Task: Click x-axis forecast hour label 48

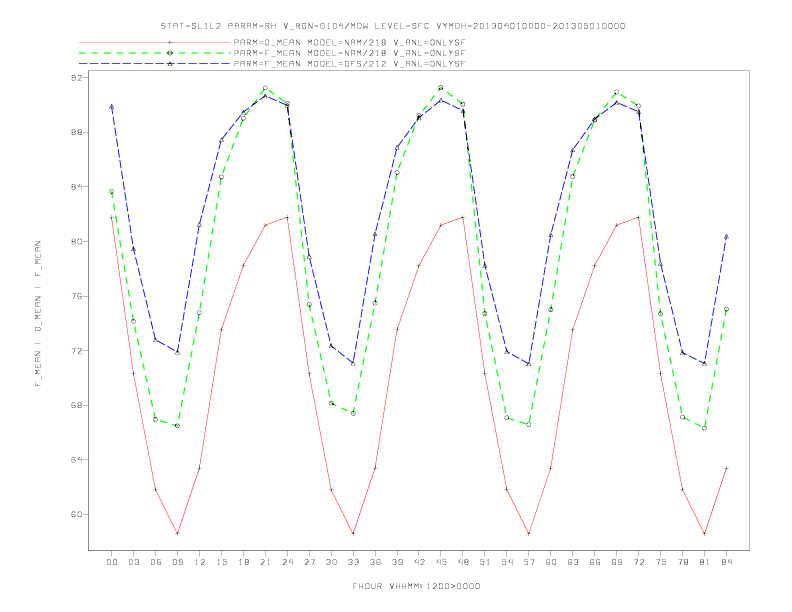Action: [x=463, y=562]
